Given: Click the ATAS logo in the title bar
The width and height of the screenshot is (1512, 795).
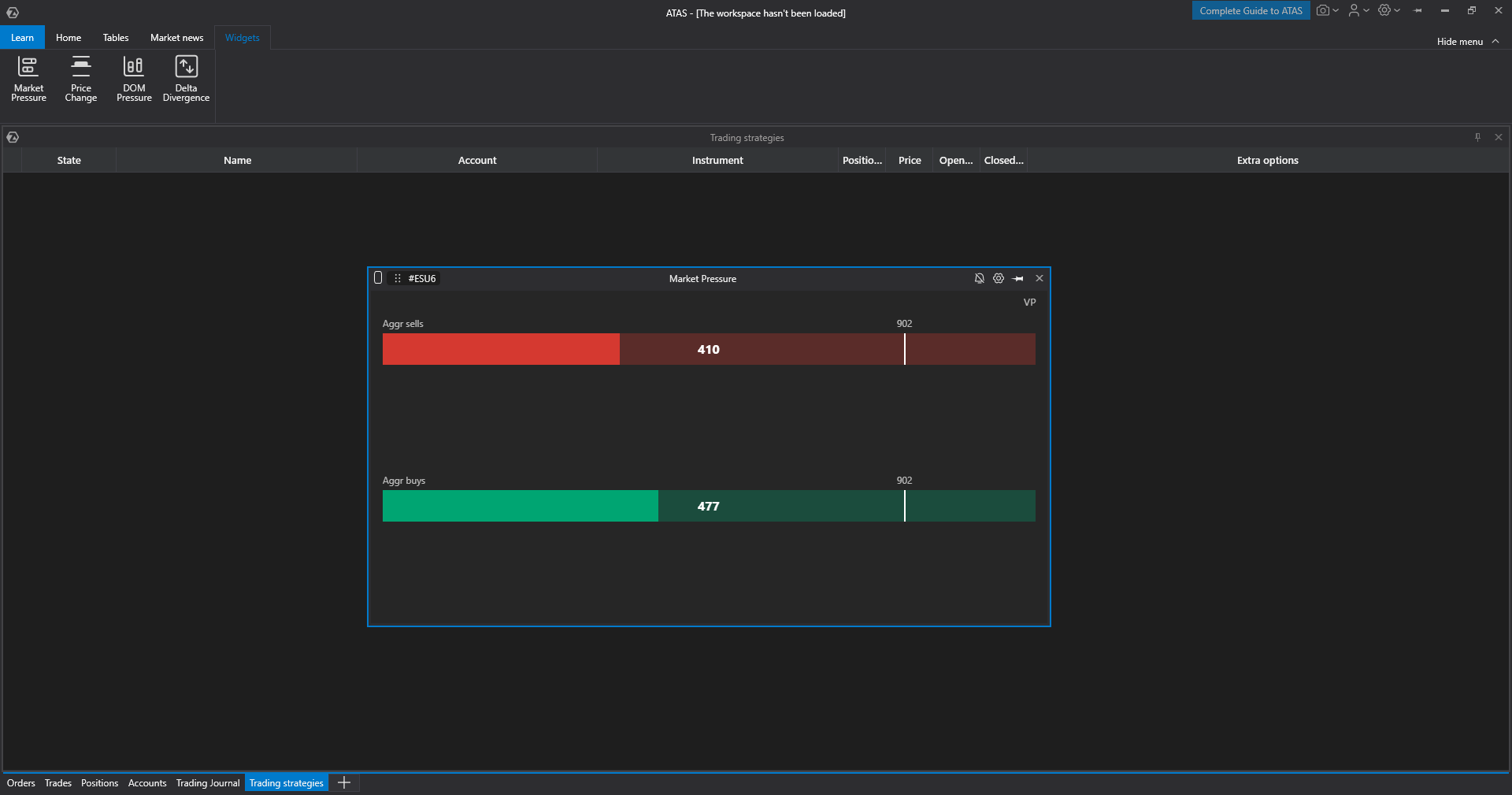Looking at the screenshot, I should (13, 13).
